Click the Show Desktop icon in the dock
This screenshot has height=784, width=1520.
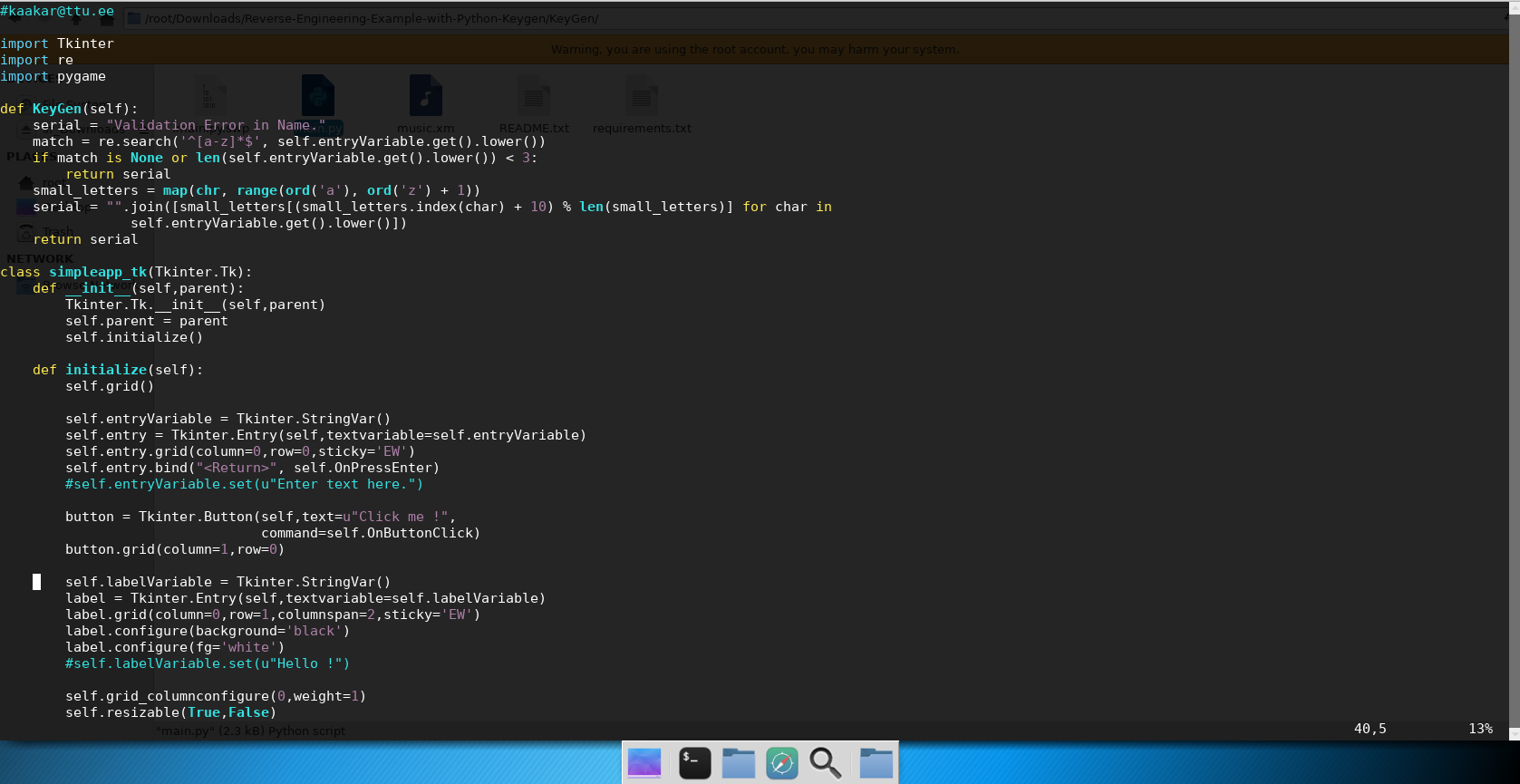pyautogui.click(x=644, y=763)
